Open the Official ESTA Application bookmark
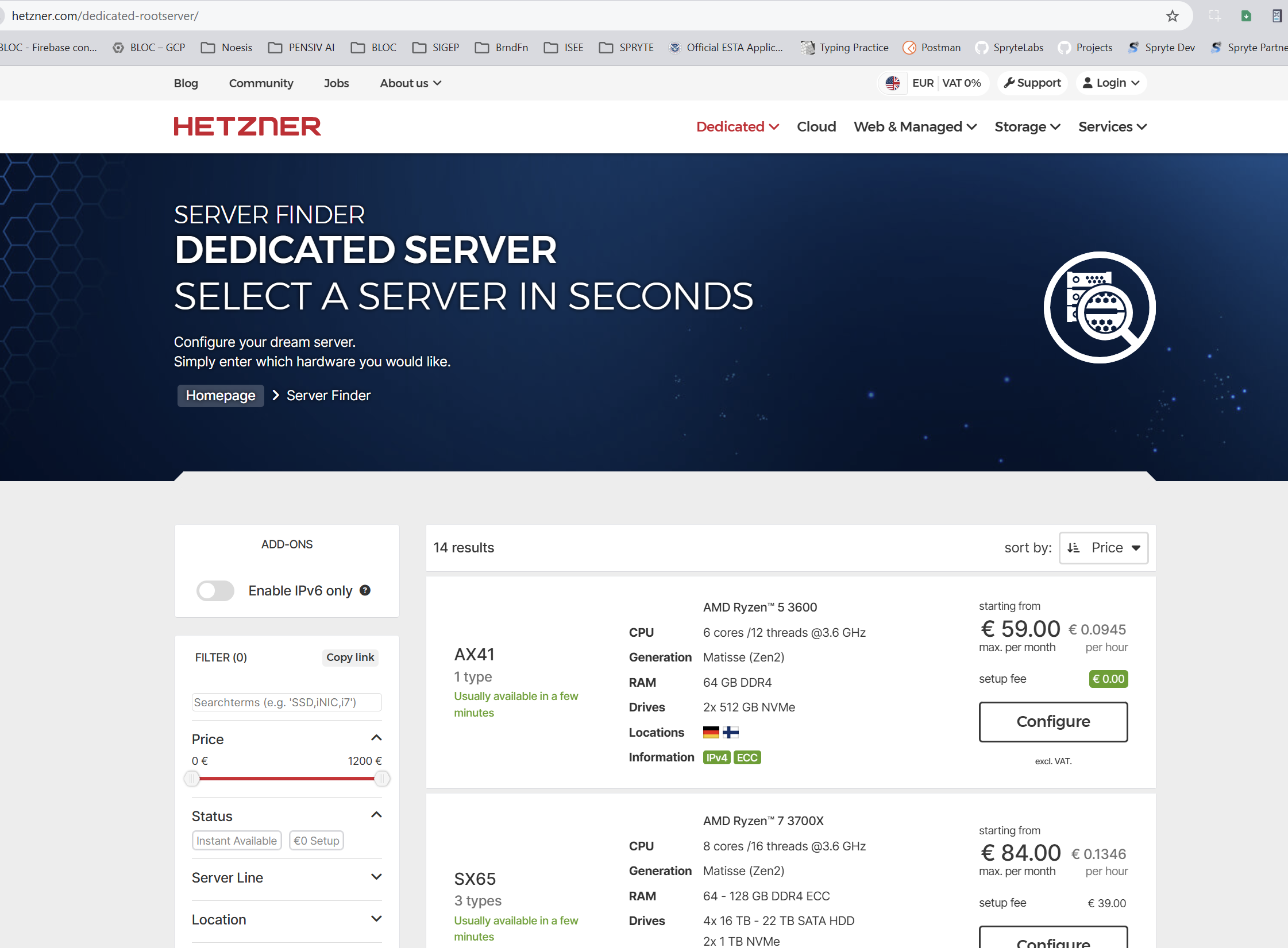The height and width of the screenshot is (948, 1288). tap(726, 48)
